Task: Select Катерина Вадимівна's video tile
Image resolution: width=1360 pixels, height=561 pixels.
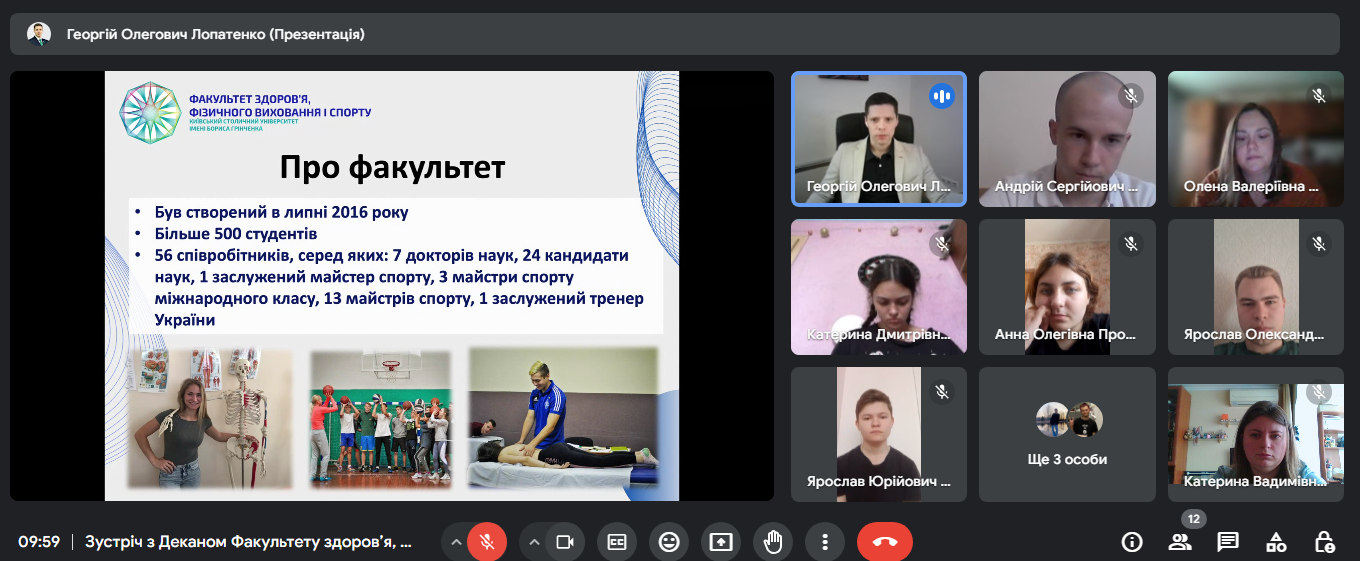Action: (1255, 434)
